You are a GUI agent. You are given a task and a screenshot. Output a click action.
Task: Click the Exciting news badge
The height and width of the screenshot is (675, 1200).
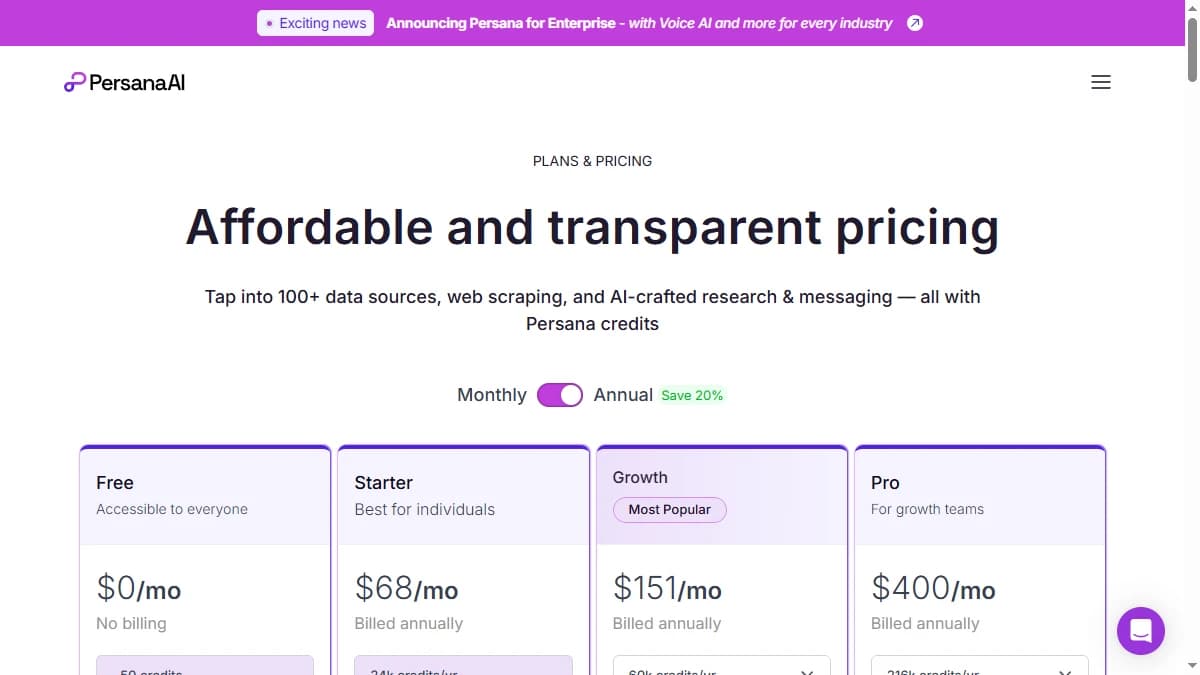pyautogui.click(x=315, y=22)
